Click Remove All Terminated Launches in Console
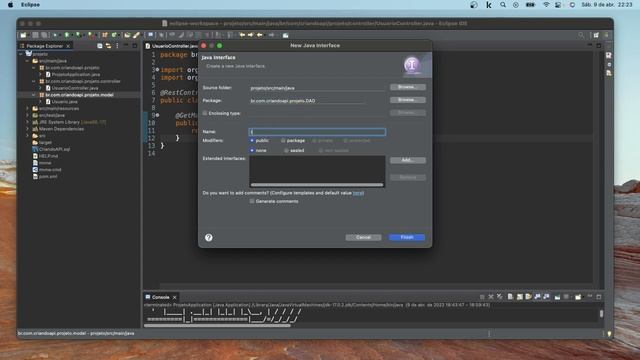Image resolution: width=640 pixels, height=360 pixels. point(500,297)
